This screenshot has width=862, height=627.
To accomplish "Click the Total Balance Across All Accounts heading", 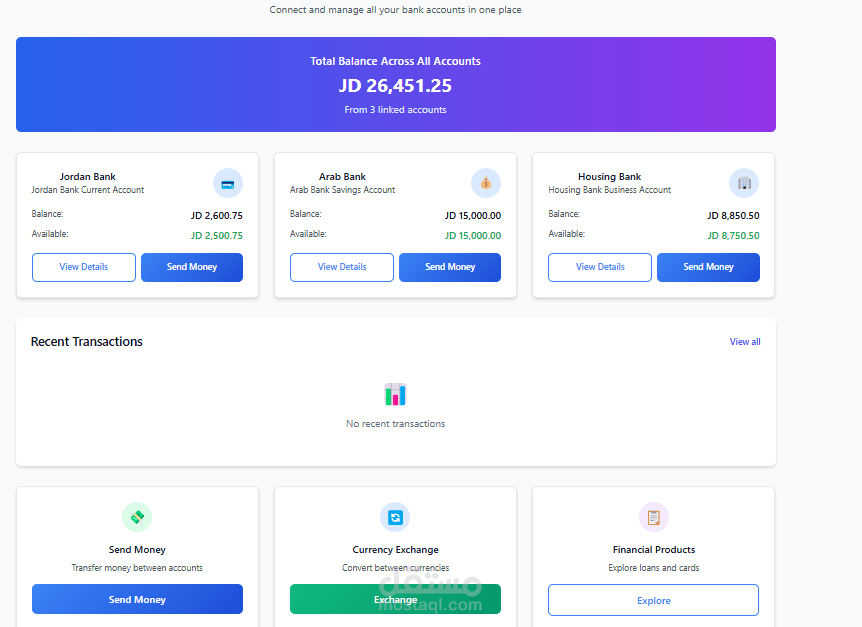I will pyautogui.click(x=395, y=61).
